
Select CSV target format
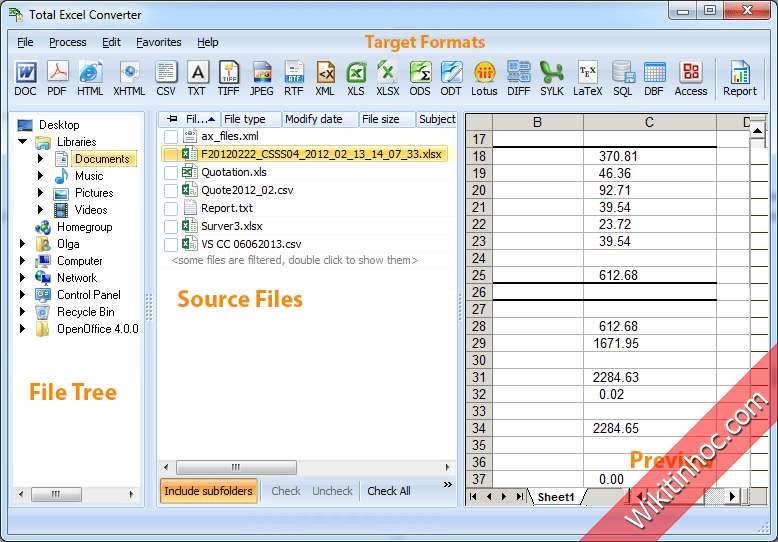click(x=166, y=78)
